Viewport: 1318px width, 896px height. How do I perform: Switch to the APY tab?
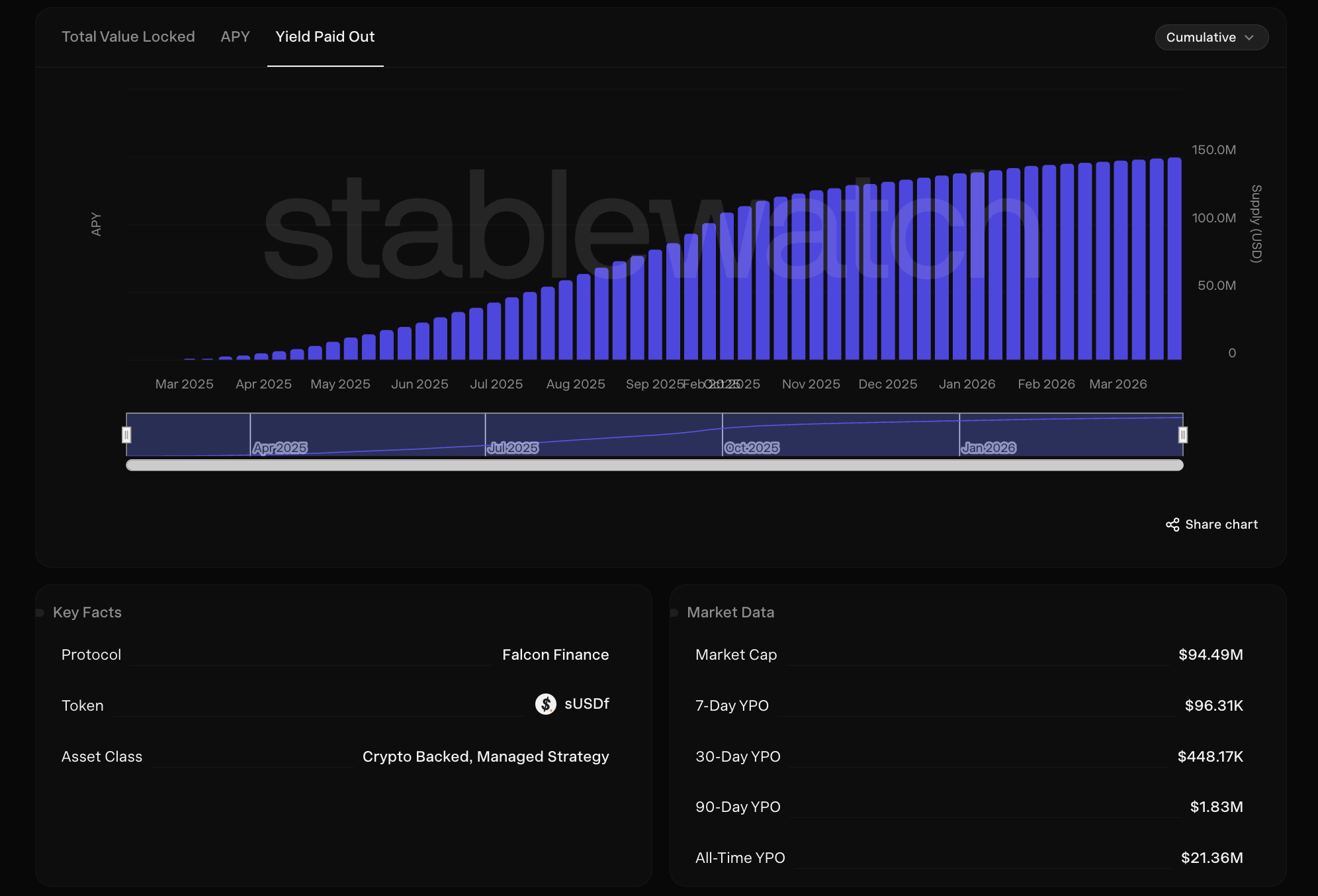coord(235,37)
